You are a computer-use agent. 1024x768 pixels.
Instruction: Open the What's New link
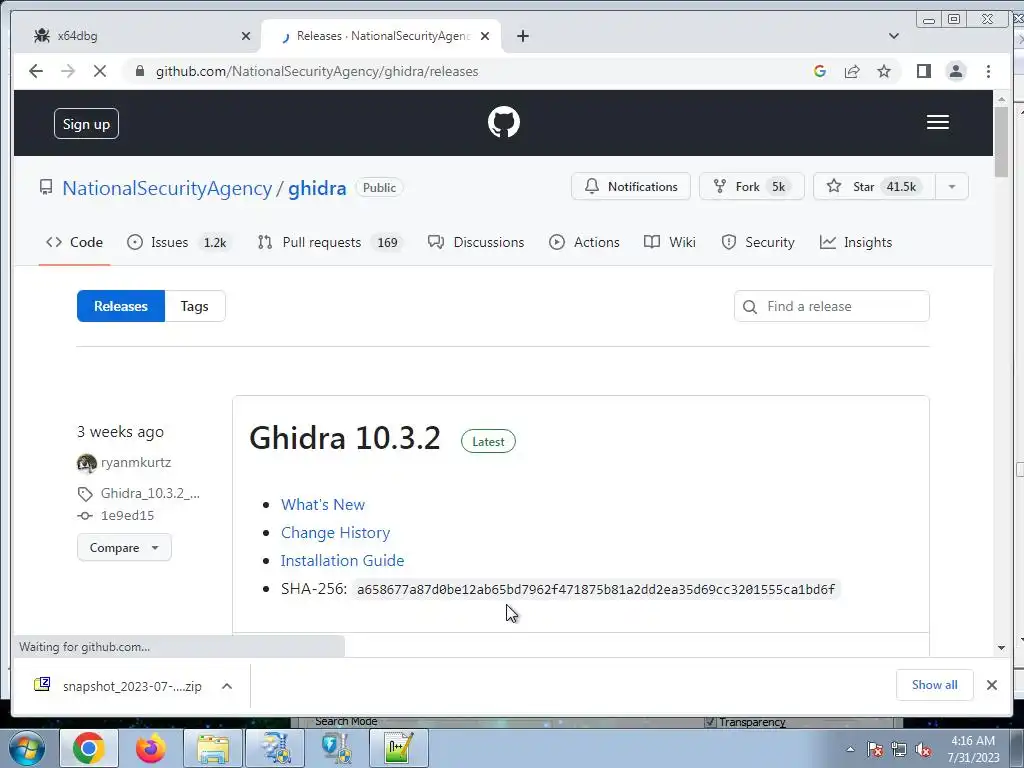pos(323,505)
